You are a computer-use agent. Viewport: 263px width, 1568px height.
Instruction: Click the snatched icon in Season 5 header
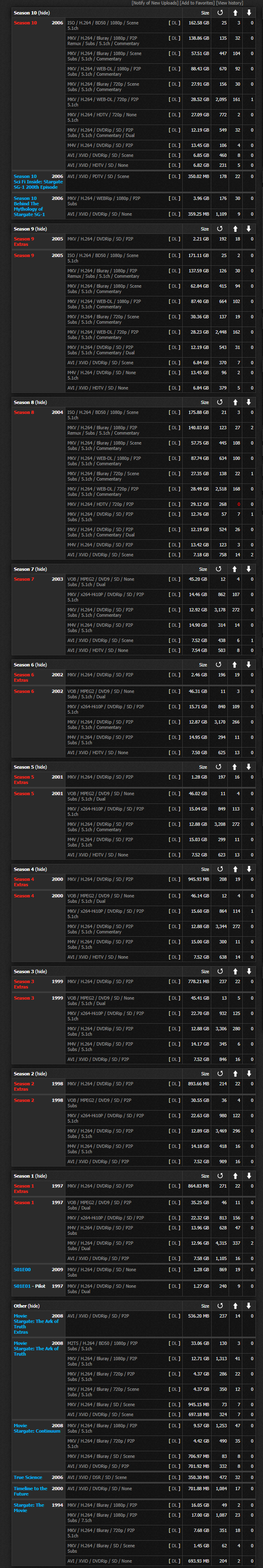click(x=219, y=767)
